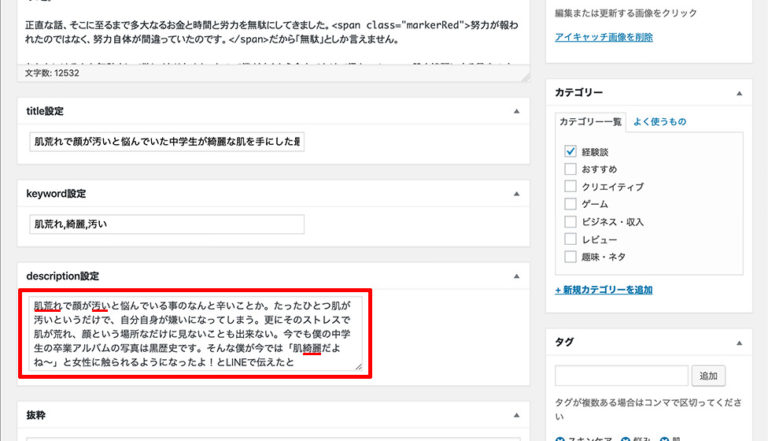Click the keyword設定 panel heading
This screenshot has height=441, width=768.
point(56,194)
